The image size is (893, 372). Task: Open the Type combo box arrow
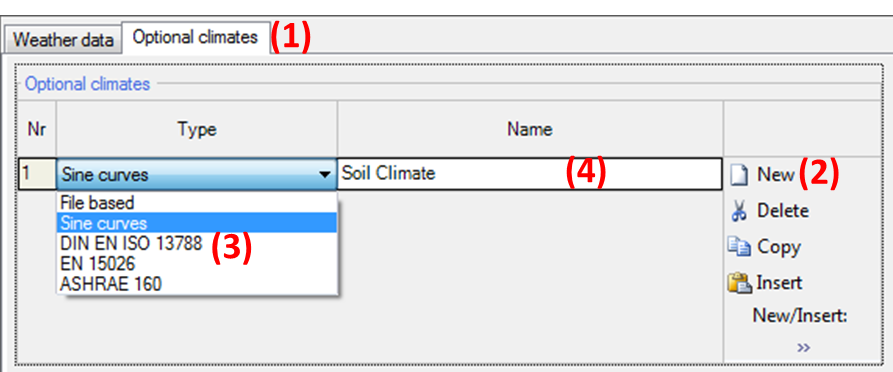click(x=325, y=174)
